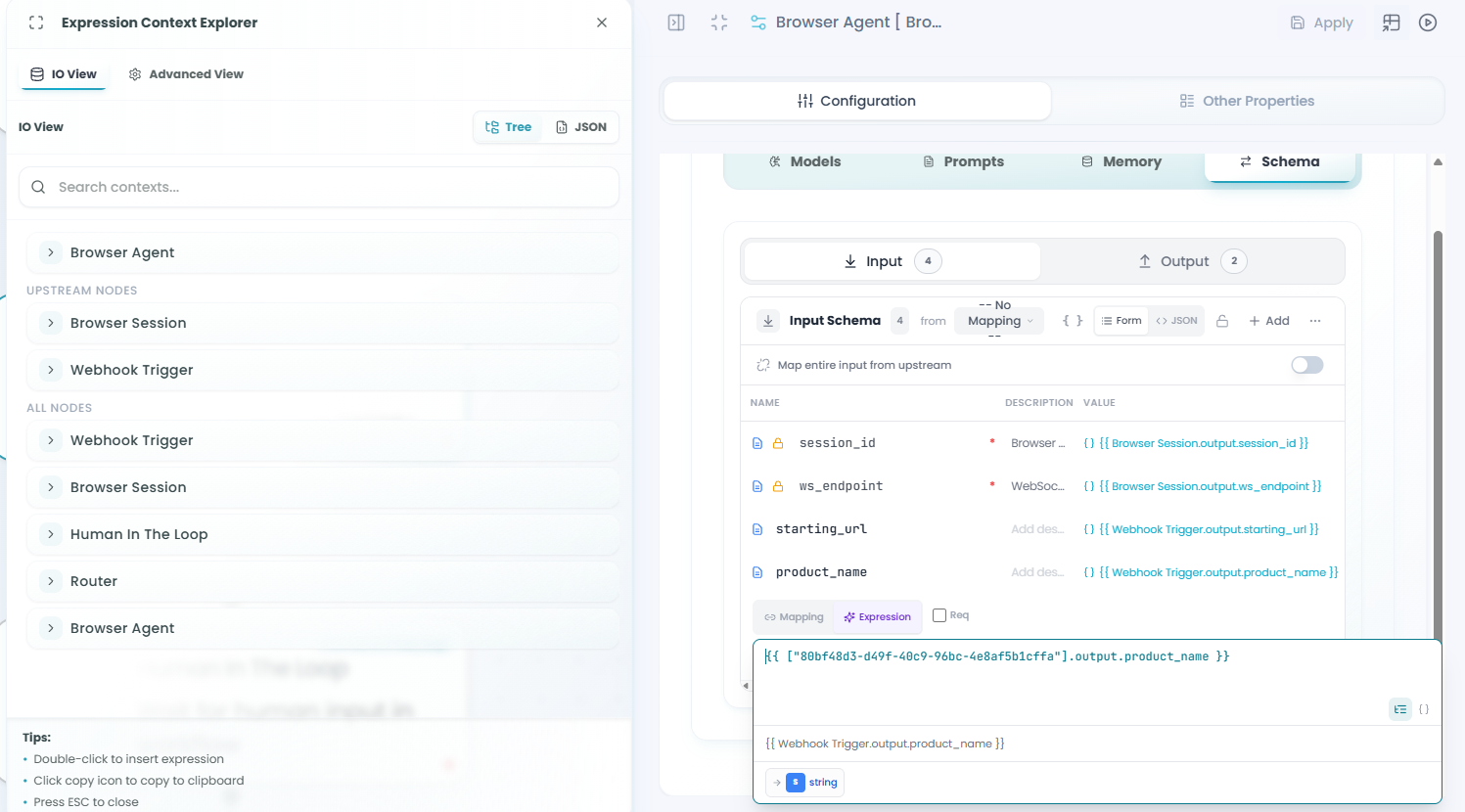
Task: Click the tree view icon in expression editor
Action: 1400,709
